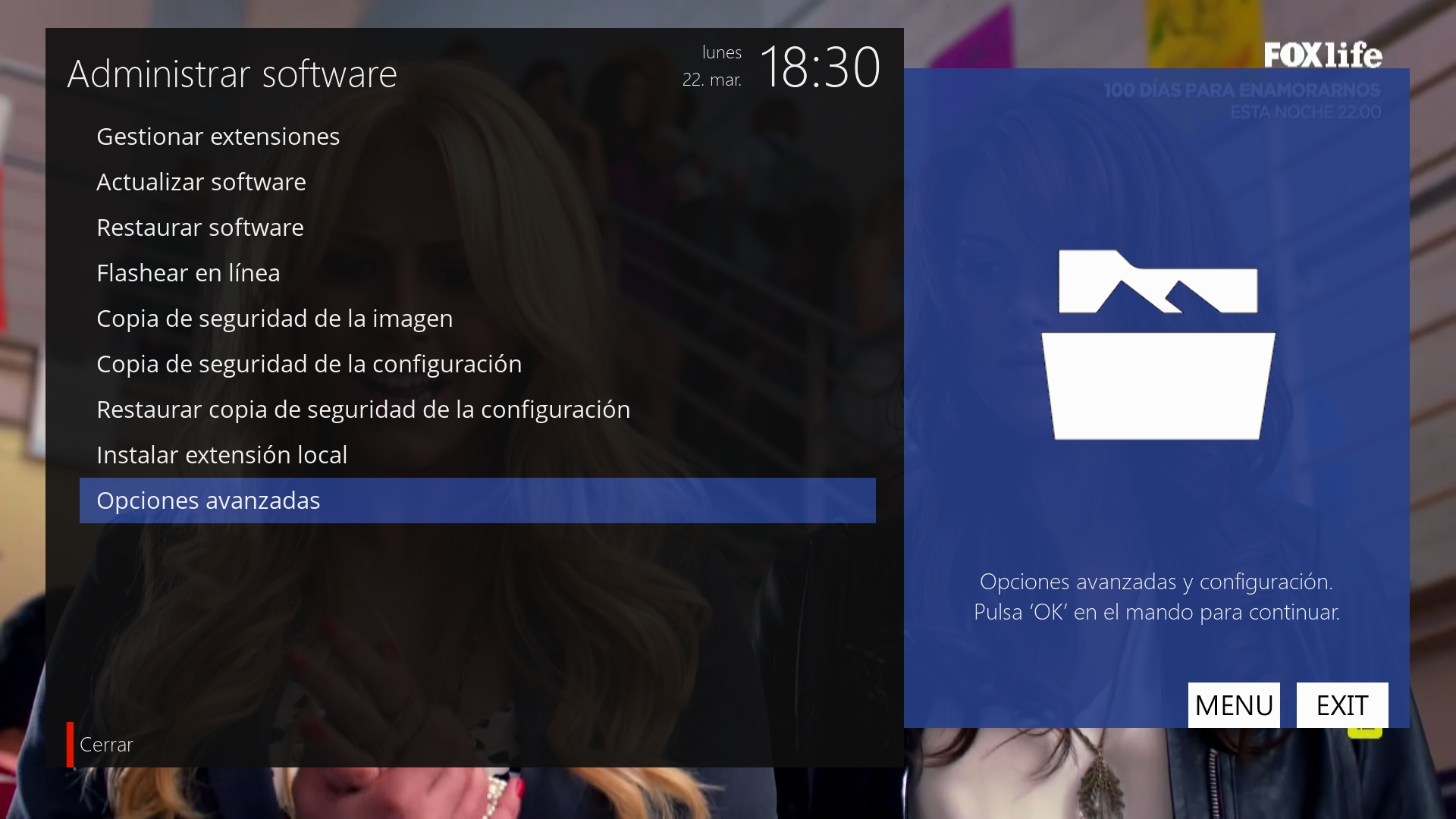Click the yellow icon below EXIT
Image resolution: width=1456 pixels, height=819 pixels.
(1365, 733)
